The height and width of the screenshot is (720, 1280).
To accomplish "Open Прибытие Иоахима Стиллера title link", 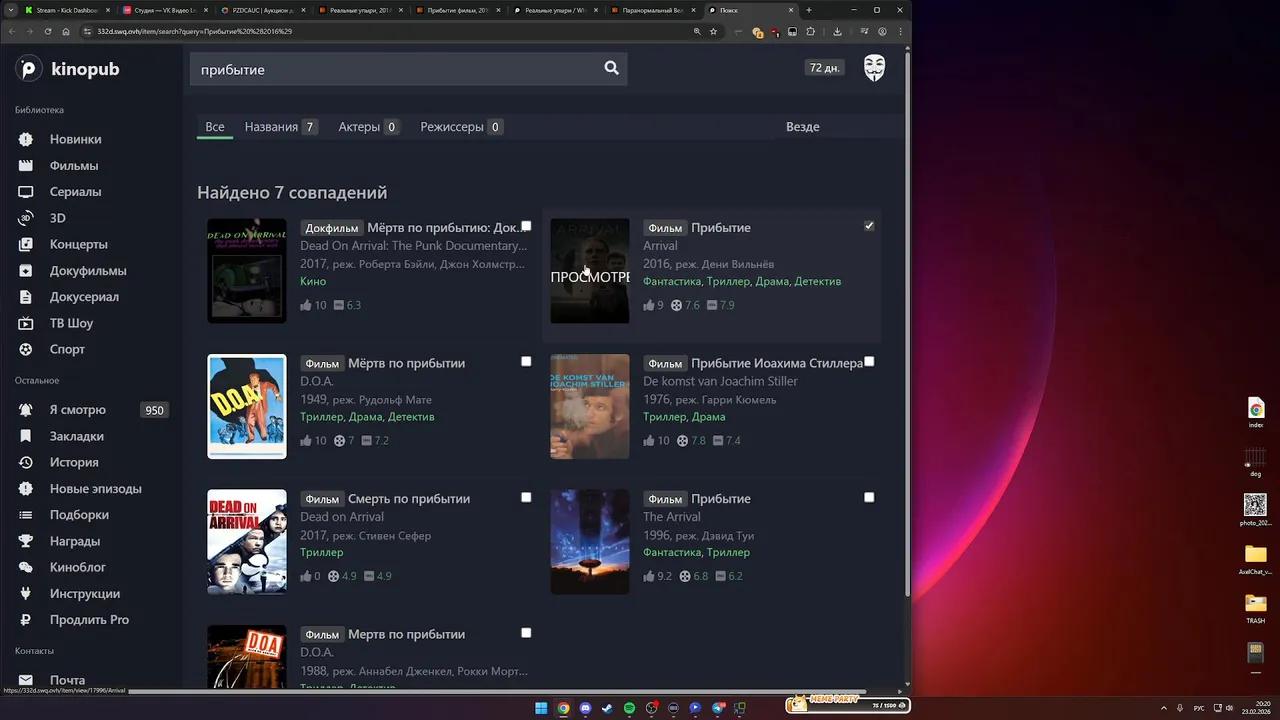I will 777,363.
